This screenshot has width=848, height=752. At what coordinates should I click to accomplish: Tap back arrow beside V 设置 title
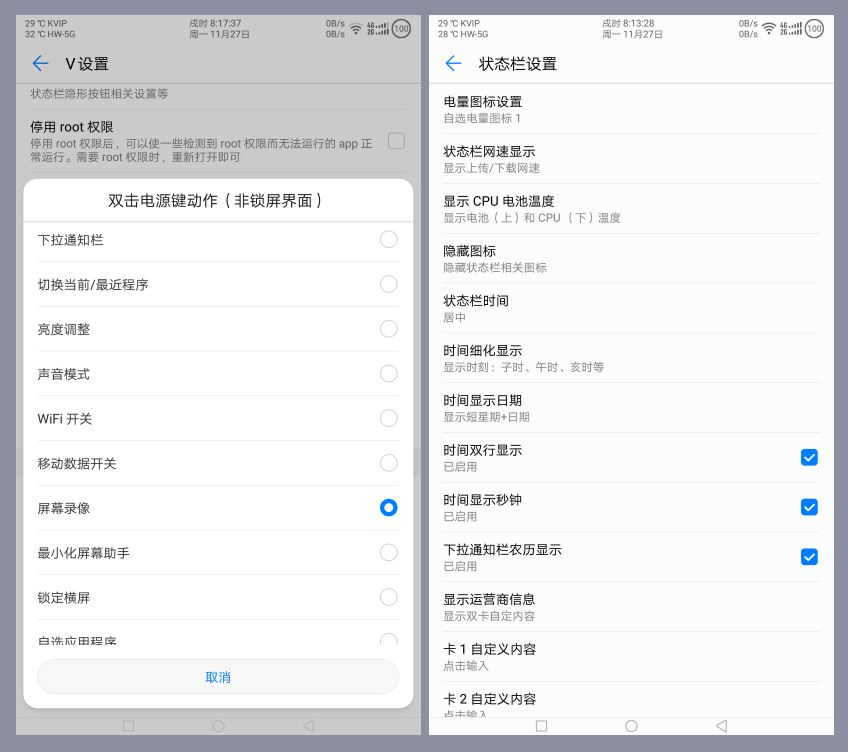pos(40,63)
